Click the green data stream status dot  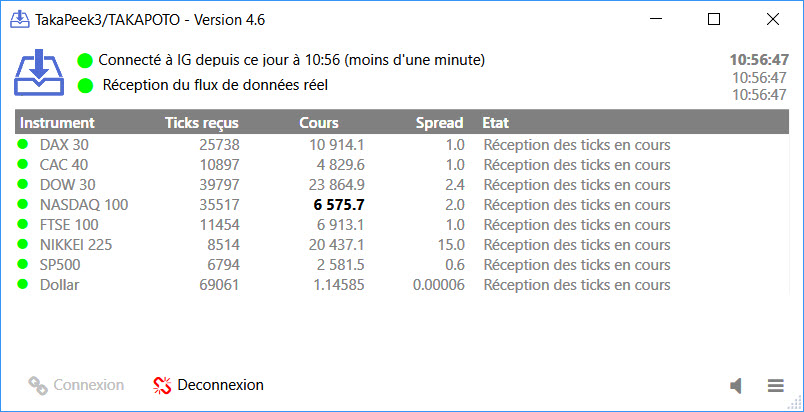85,86
